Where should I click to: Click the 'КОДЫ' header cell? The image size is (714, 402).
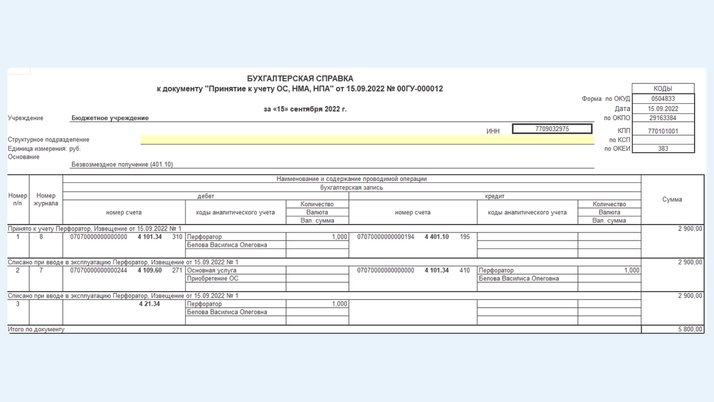coord(663,88)
